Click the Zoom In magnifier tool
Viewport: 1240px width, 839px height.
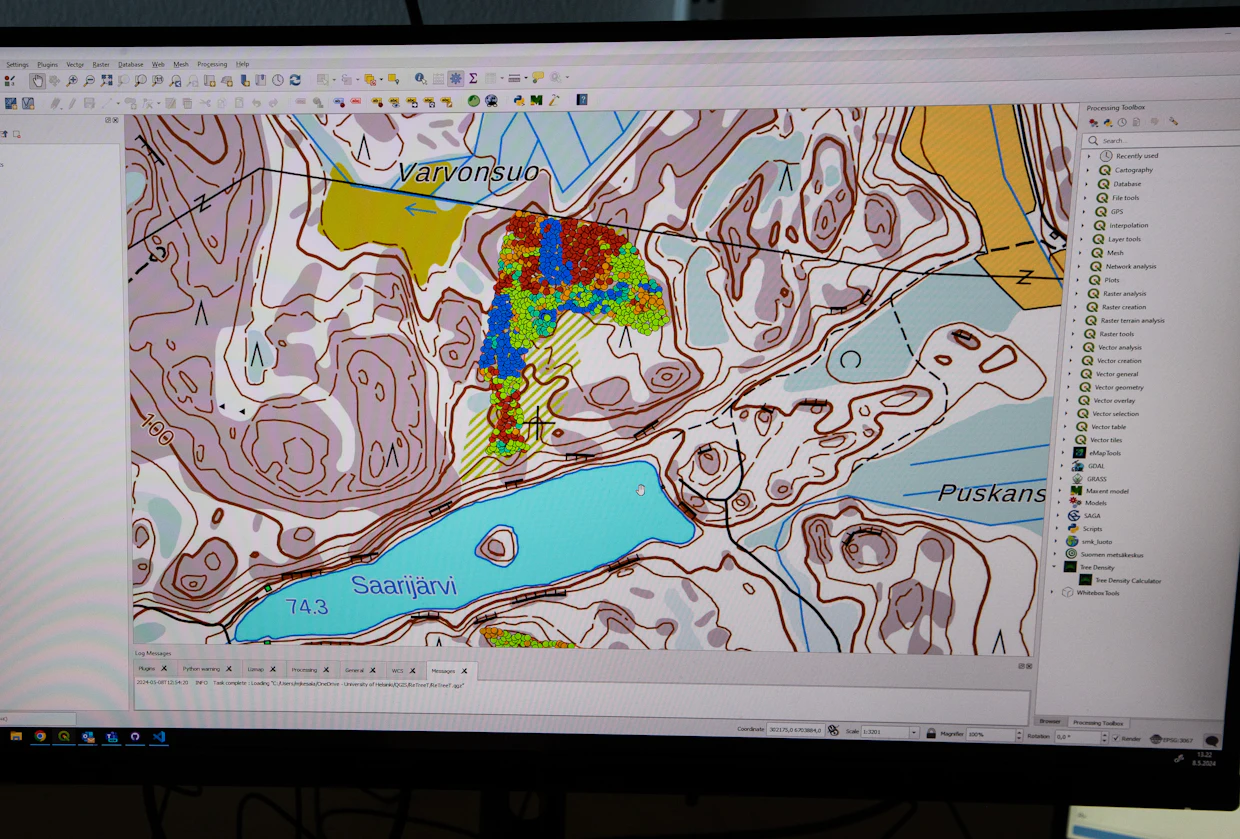pyautogui.click(x=72, y=80)
